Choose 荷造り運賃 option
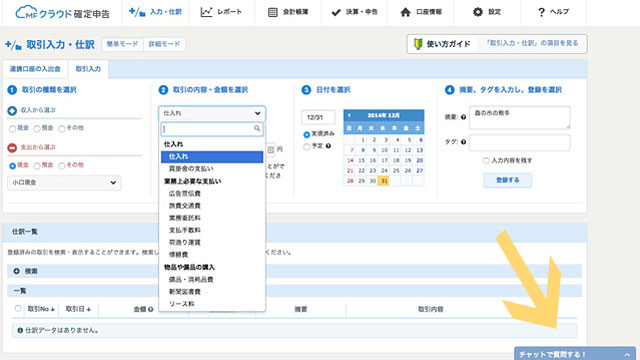640x360 pixels. click(x=212, y=242)
